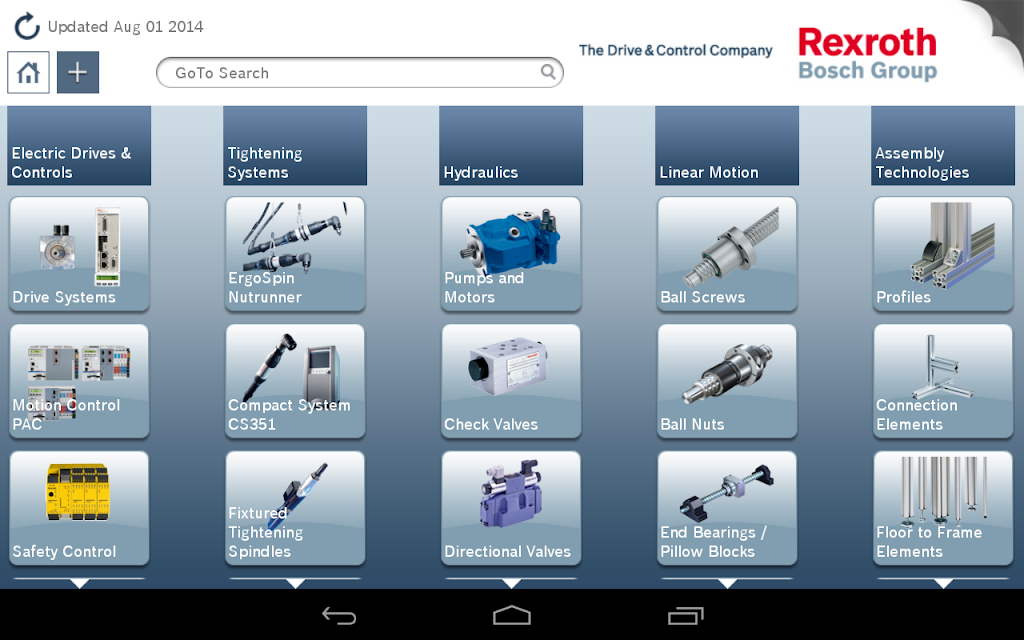Open the Hydraulics category header

[511, 146]
